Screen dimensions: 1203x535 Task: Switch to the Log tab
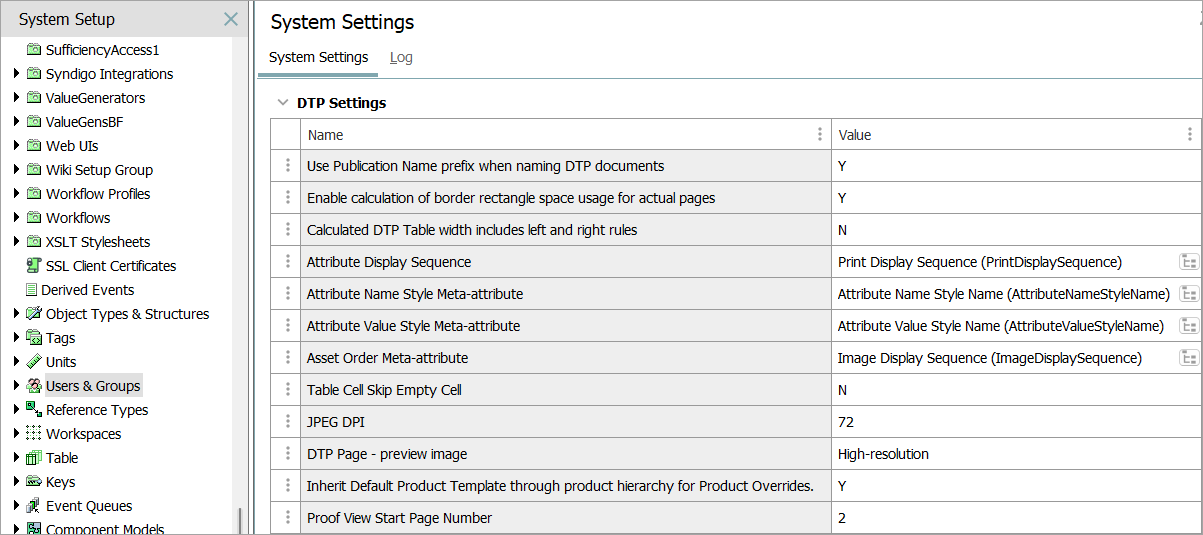click(x=401, y=57)
